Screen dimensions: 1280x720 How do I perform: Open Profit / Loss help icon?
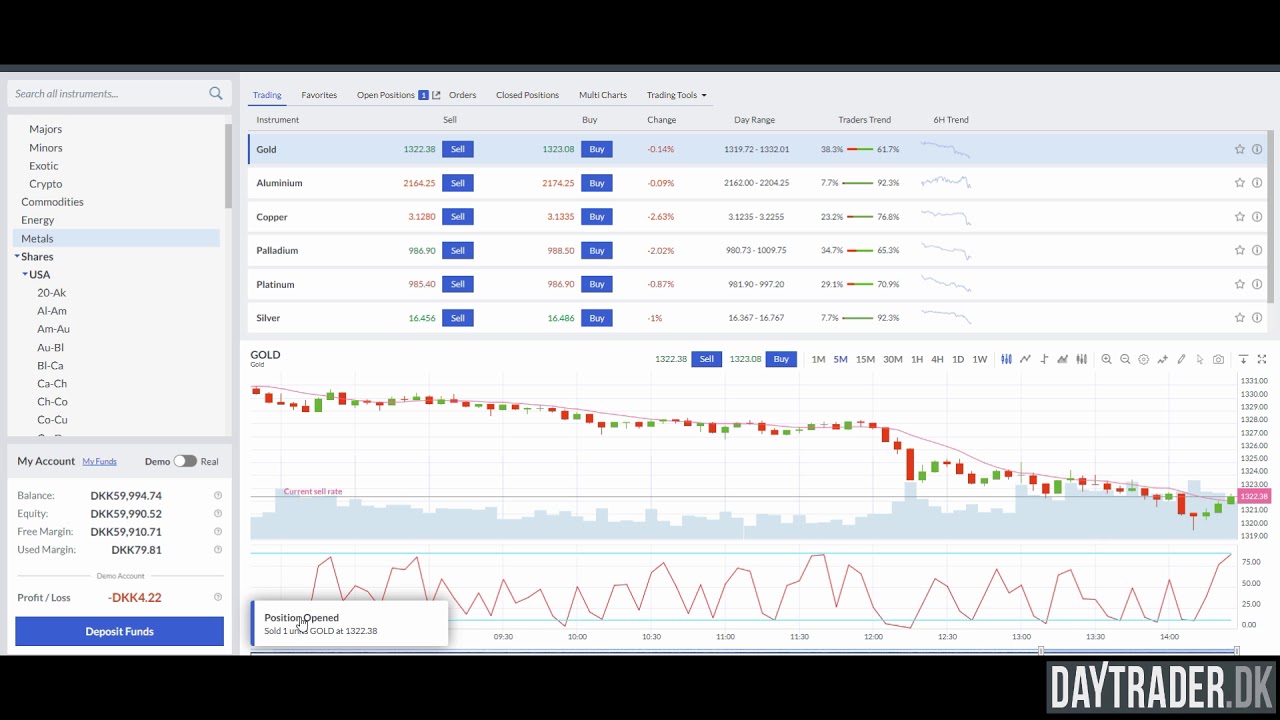218,597
